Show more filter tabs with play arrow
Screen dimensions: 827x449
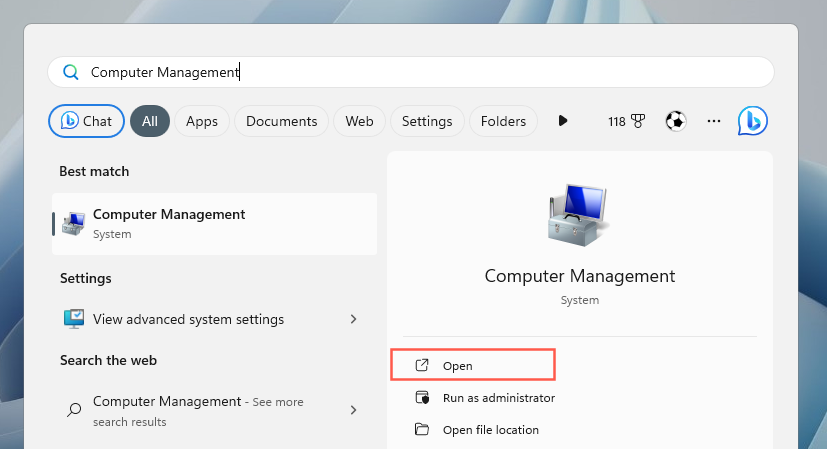pyautogui.click(x=563, y=121)
